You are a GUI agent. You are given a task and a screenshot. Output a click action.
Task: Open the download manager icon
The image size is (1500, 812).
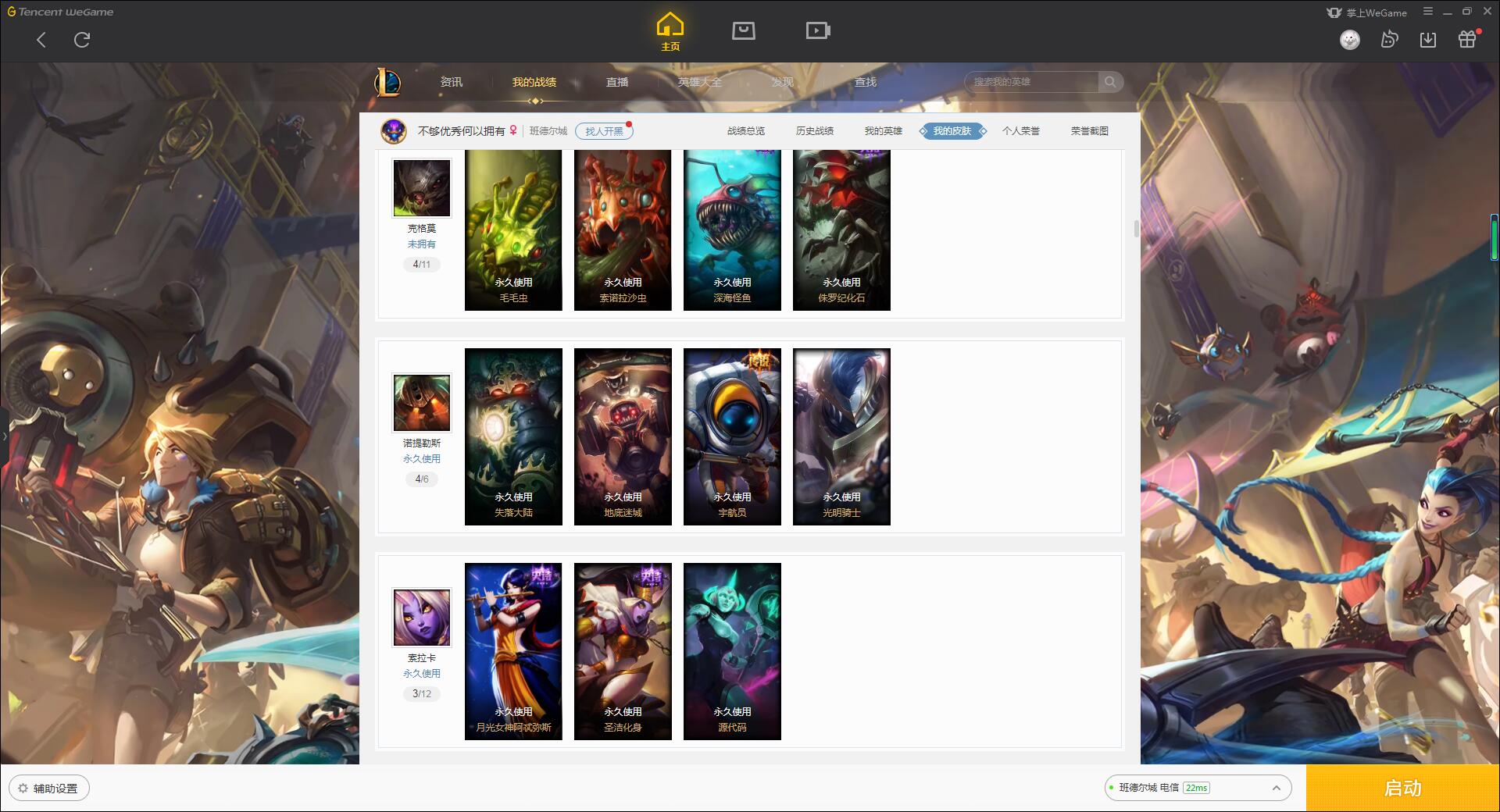(x=1428, y=39)
